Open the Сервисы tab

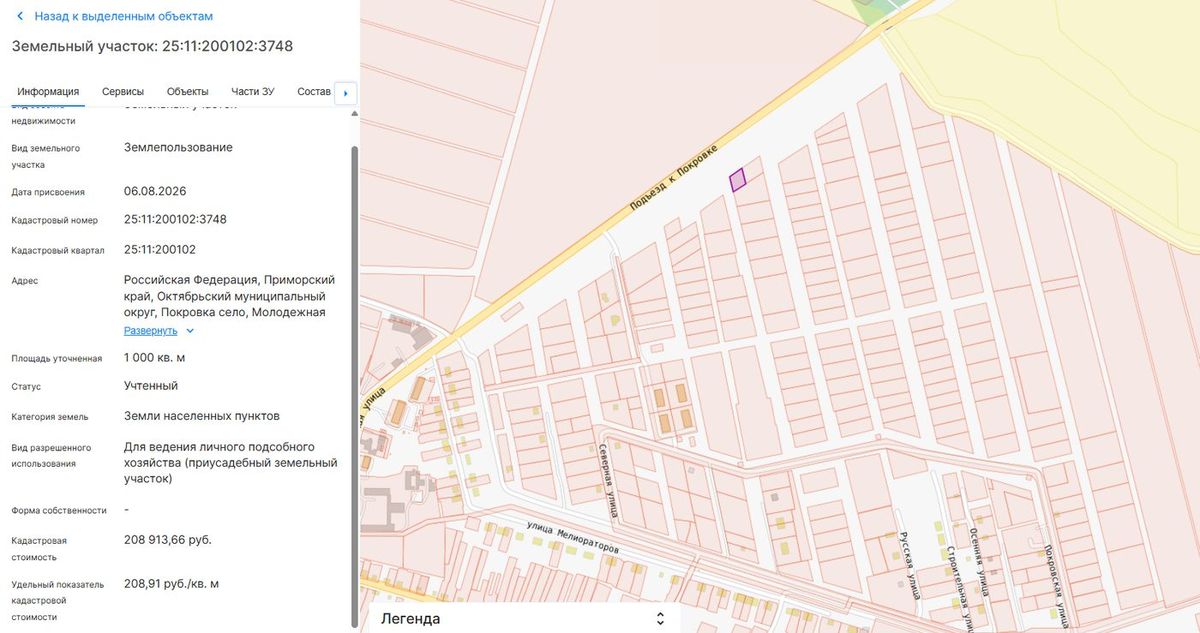coord(123,92)
